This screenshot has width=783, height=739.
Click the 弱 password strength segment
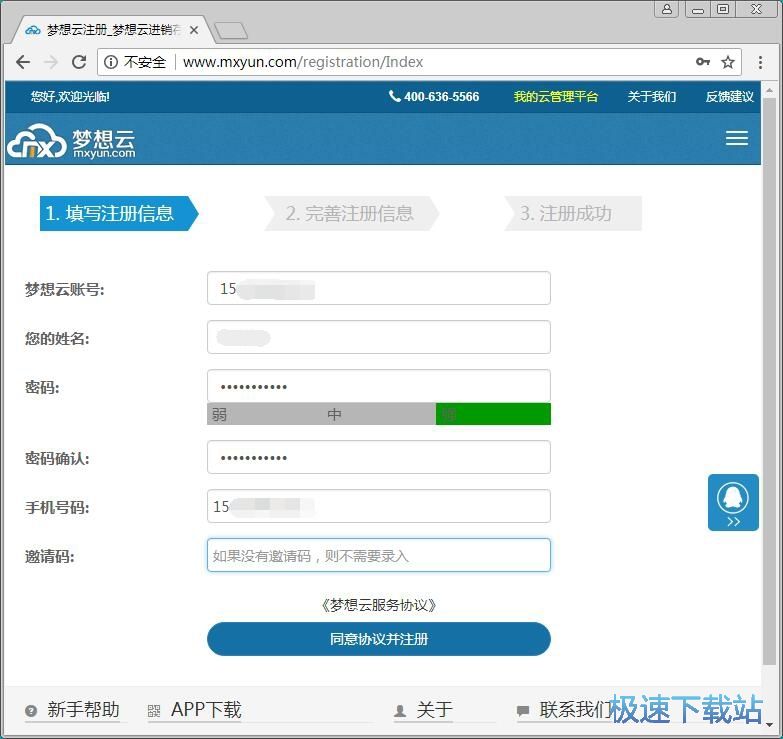[x=264, y=414]
